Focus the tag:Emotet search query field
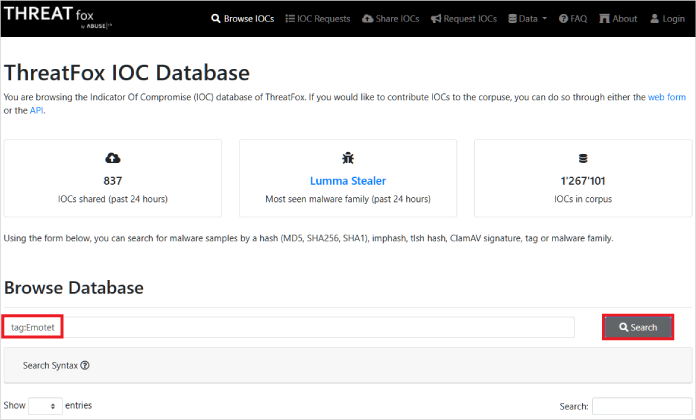This screenshot has width=696, height=420. (x=289, y=327)
